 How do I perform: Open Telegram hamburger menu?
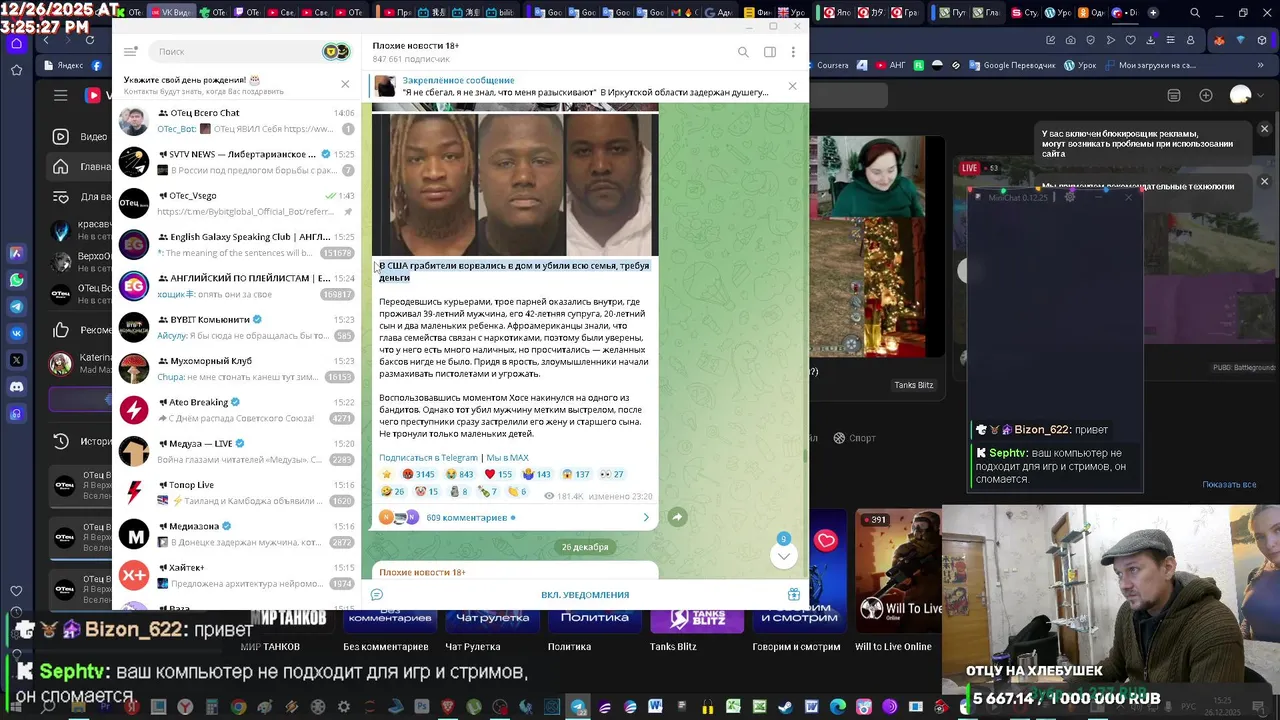point(130,51)
